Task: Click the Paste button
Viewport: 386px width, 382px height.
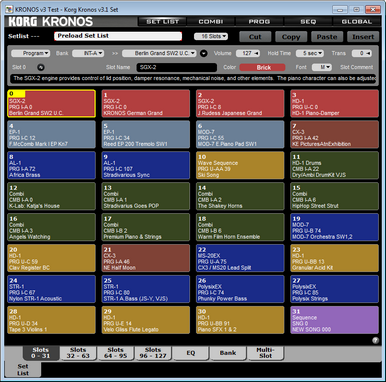Action: pos(327,37)
